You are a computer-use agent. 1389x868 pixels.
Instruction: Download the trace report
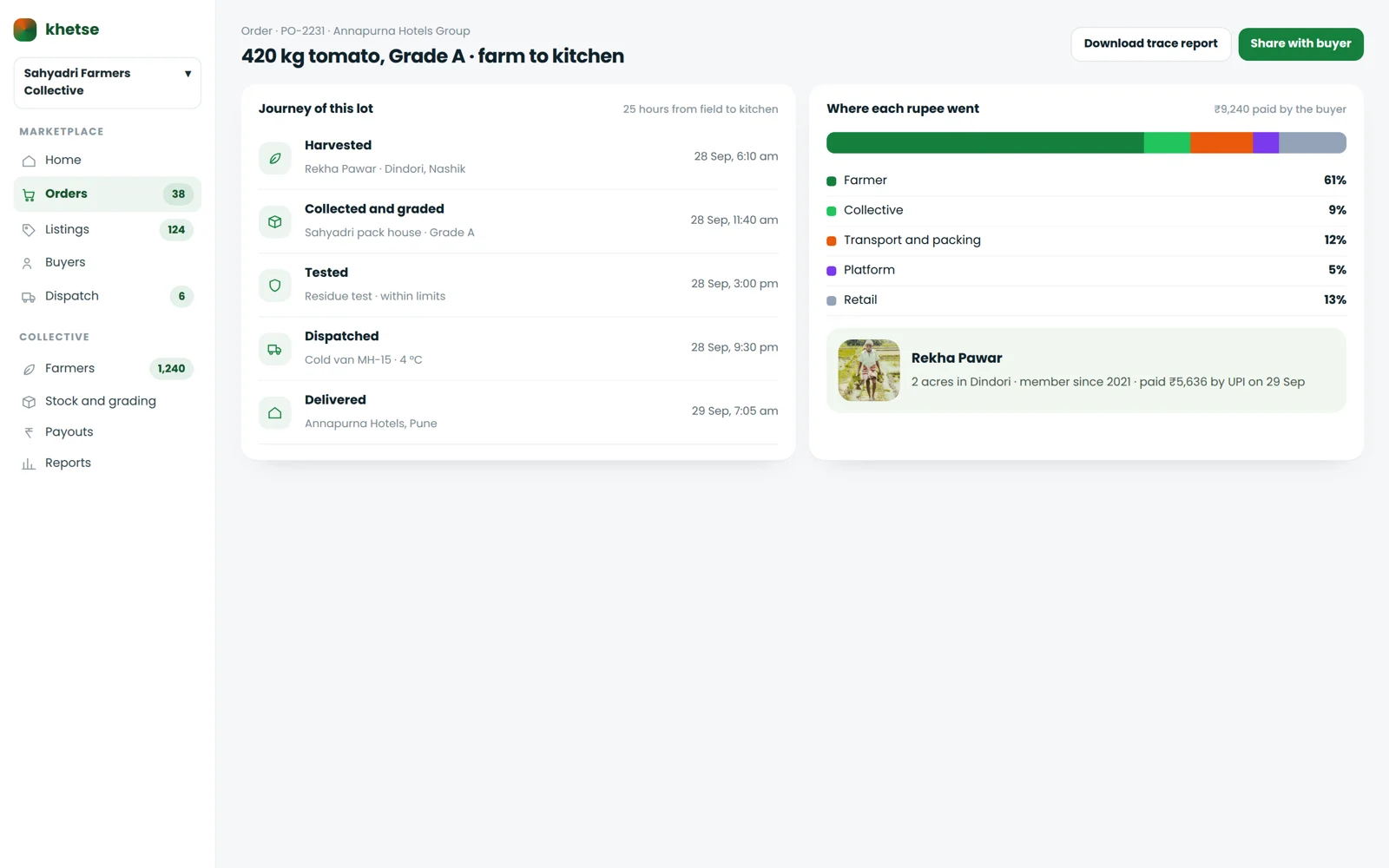click(x=1150, y=44)
